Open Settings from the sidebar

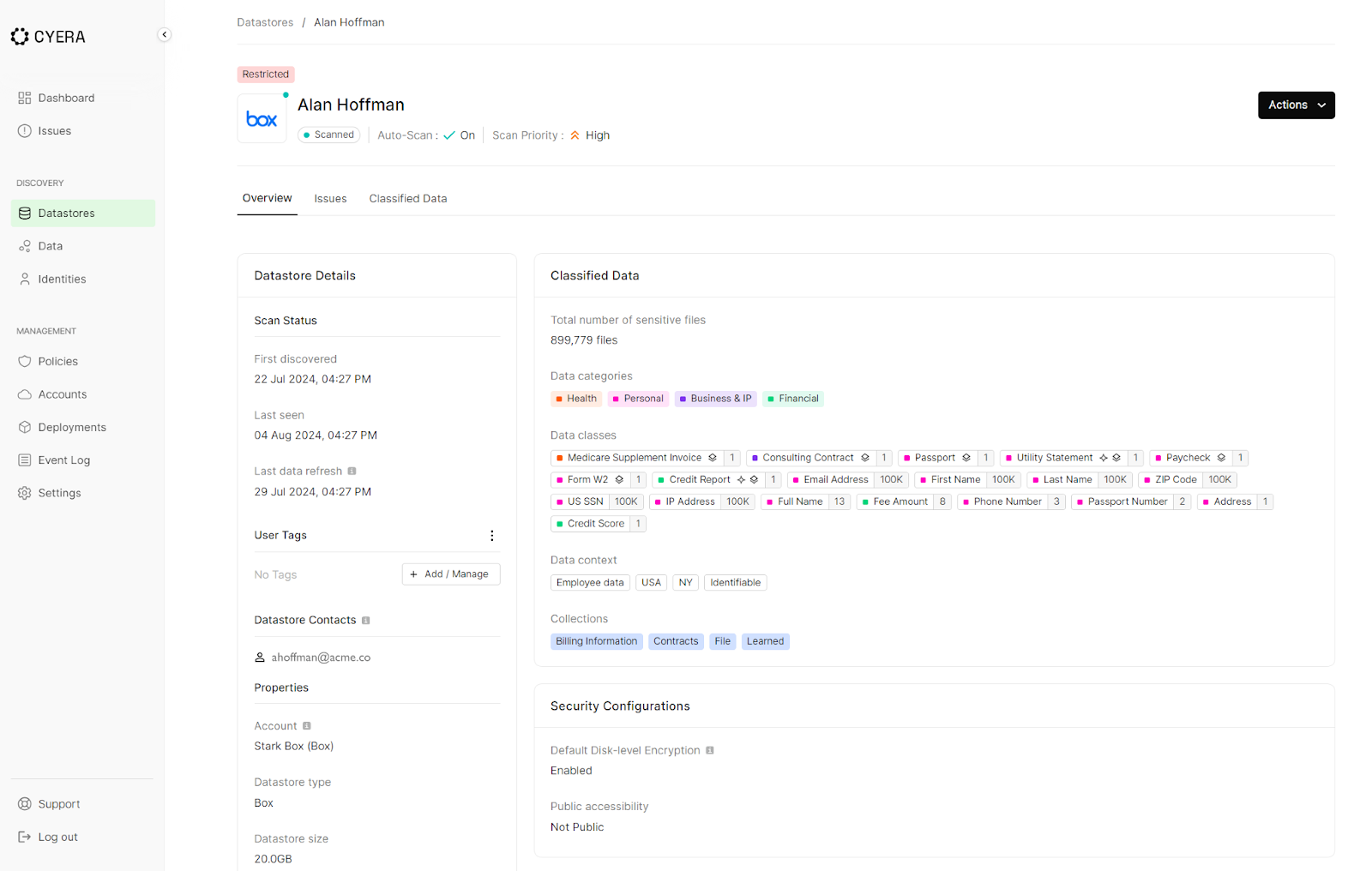59,492
